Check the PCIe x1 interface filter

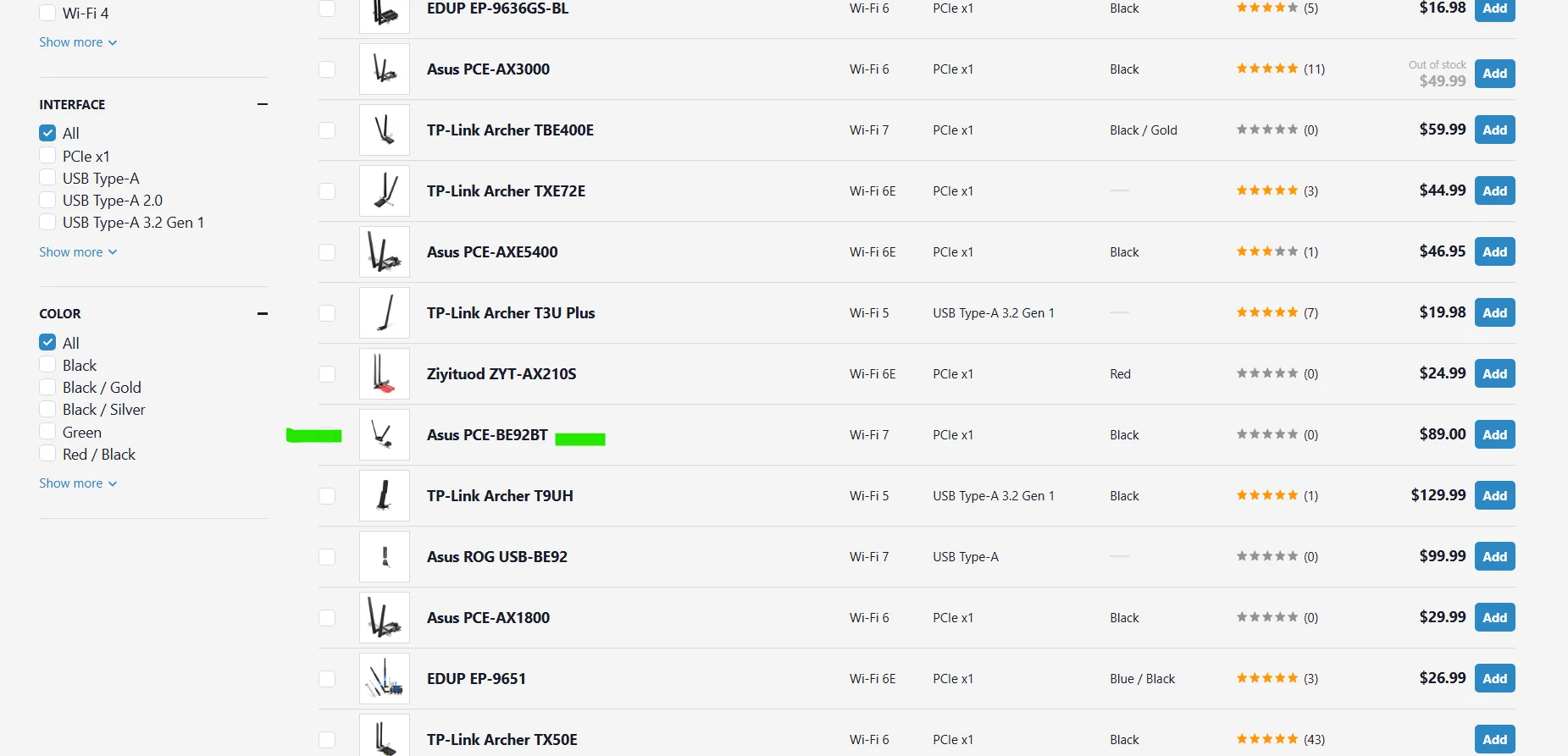tap(48, 156)
